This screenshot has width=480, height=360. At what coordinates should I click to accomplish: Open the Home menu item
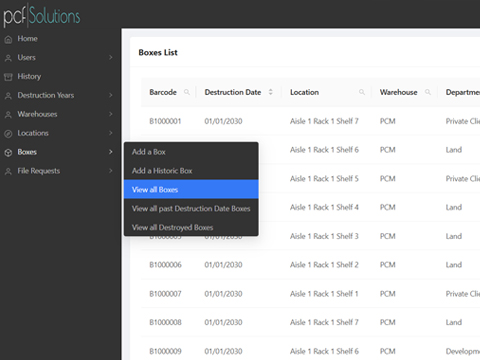click(x=27, y=39)
